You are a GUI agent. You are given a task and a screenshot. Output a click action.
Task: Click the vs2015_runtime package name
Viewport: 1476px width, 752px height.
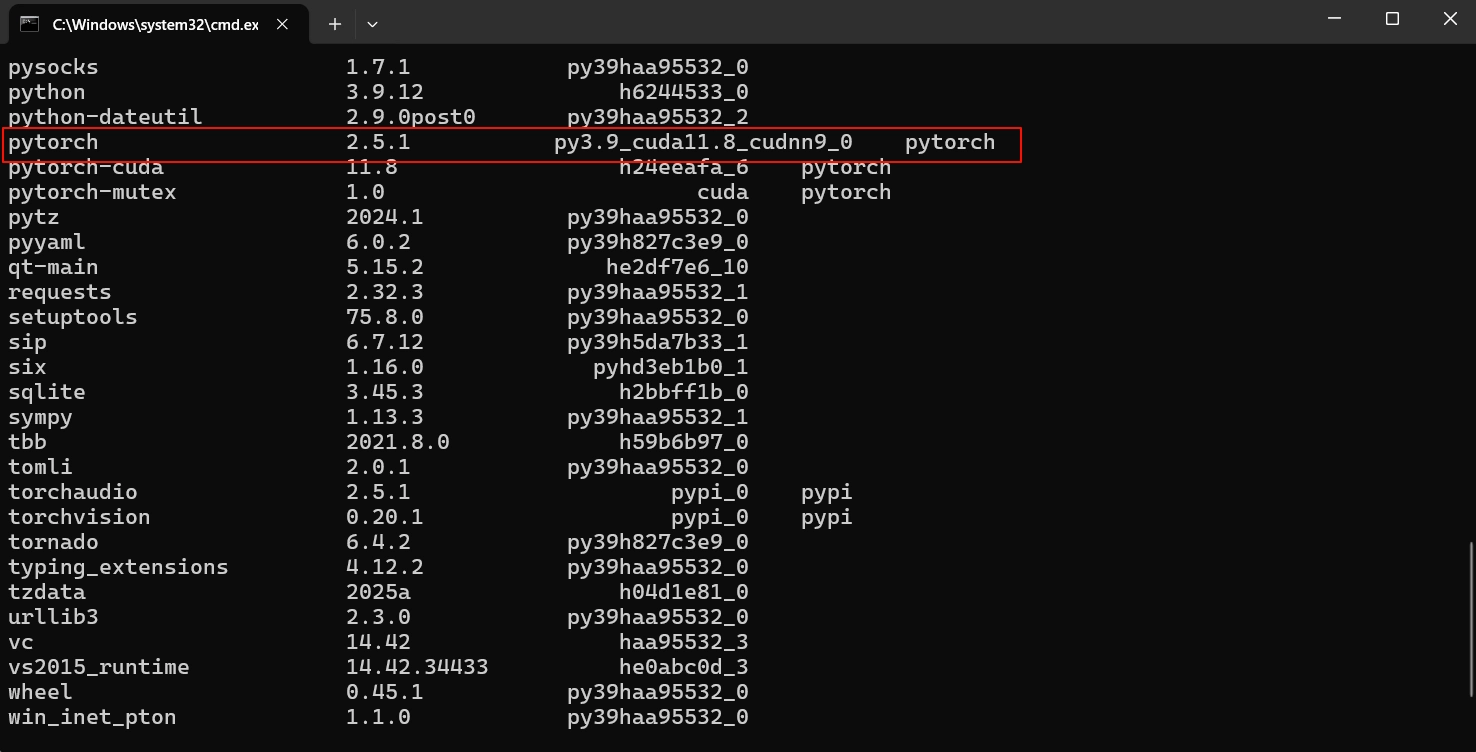pyautogui.click(x=98, y=667)
